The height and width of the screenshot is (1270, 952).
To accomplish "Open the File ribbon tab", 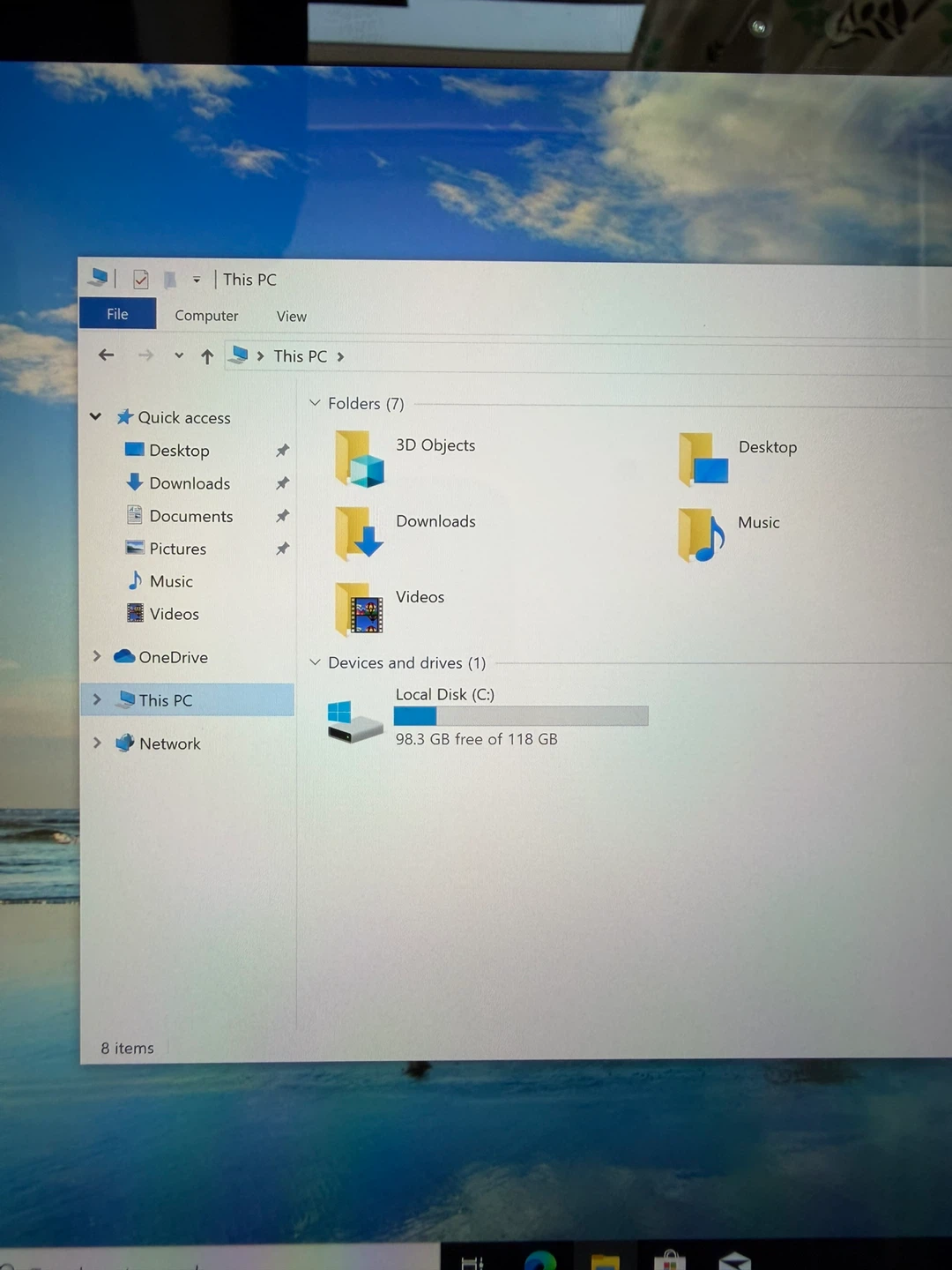I will click(x=117, y=314).
